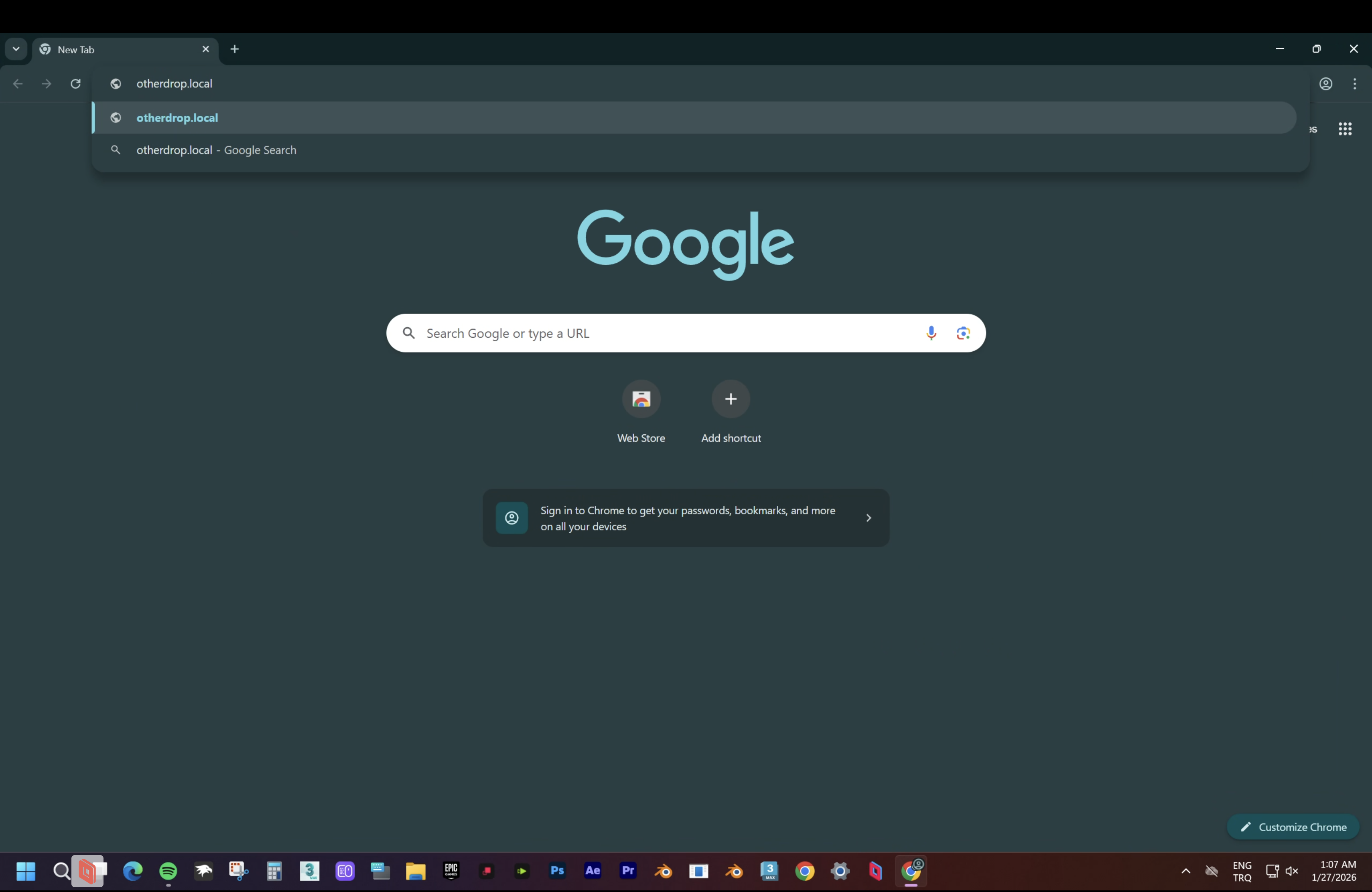Activate voice search with the microphone icon
Viewport: 1372px width, 892px height.
point(932,333)
